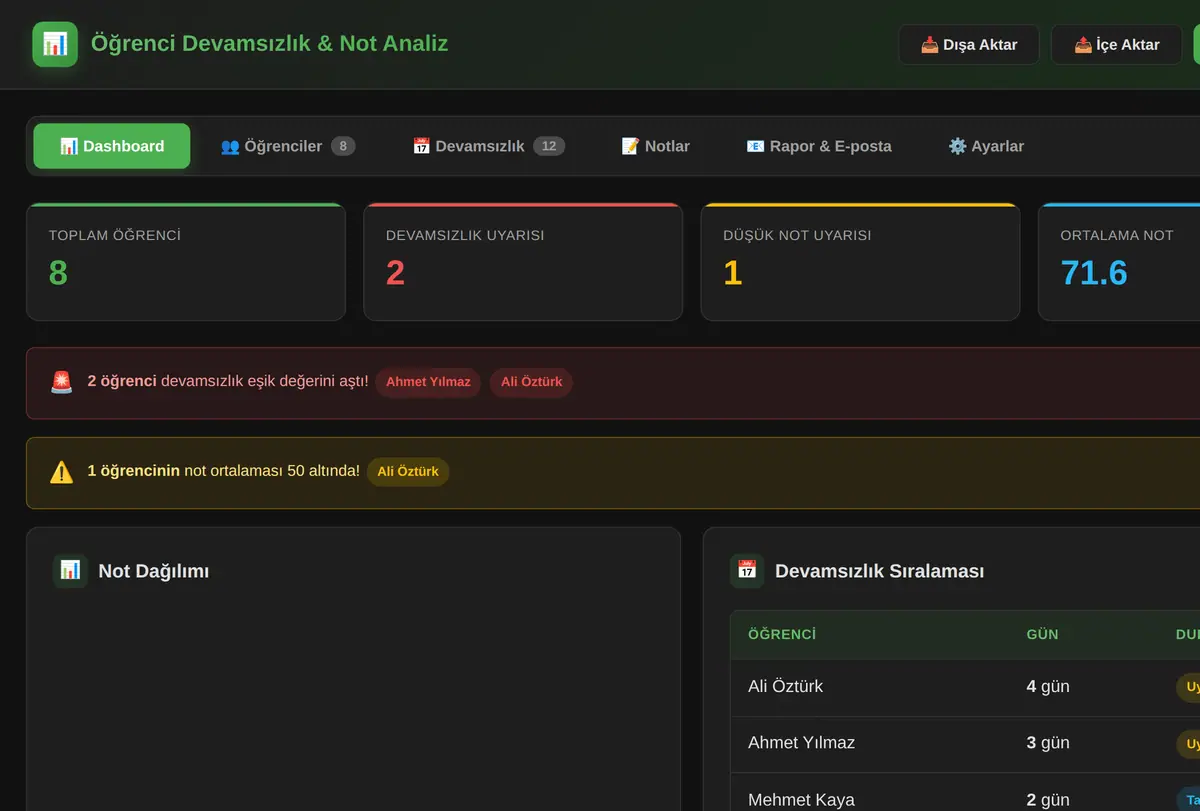Click the Ali Öztürk red attendance tag
The width and height of the screenshot is (1200, 811).
click(x=531, y=382)
